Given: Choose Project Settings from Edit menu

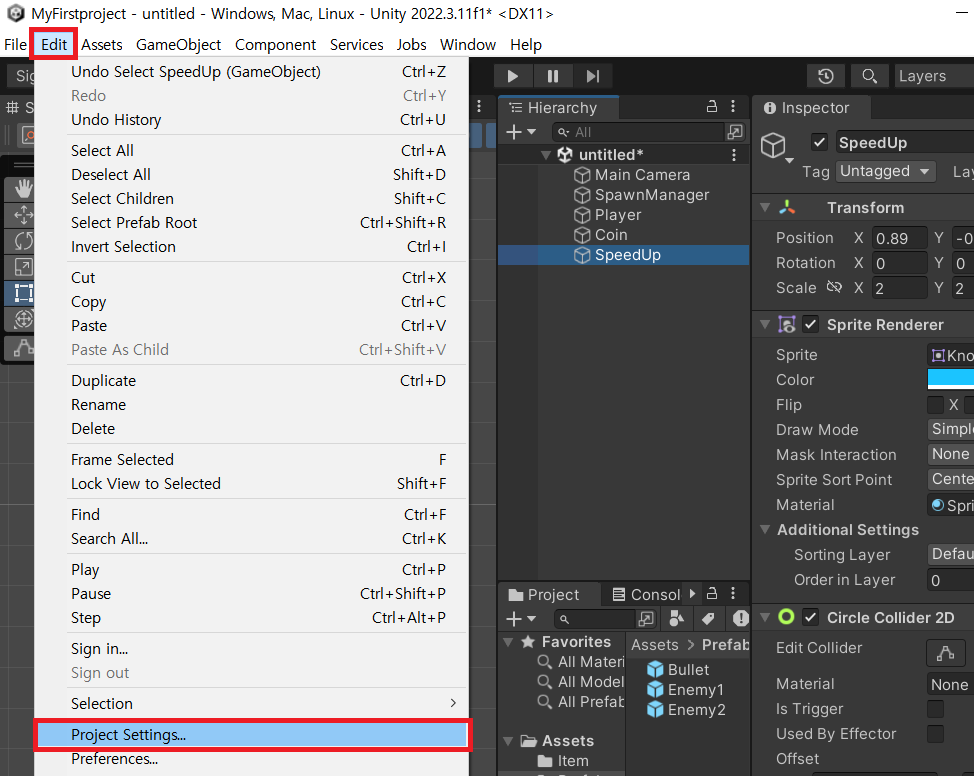Looking at the screenshot, I should [252, 734].
